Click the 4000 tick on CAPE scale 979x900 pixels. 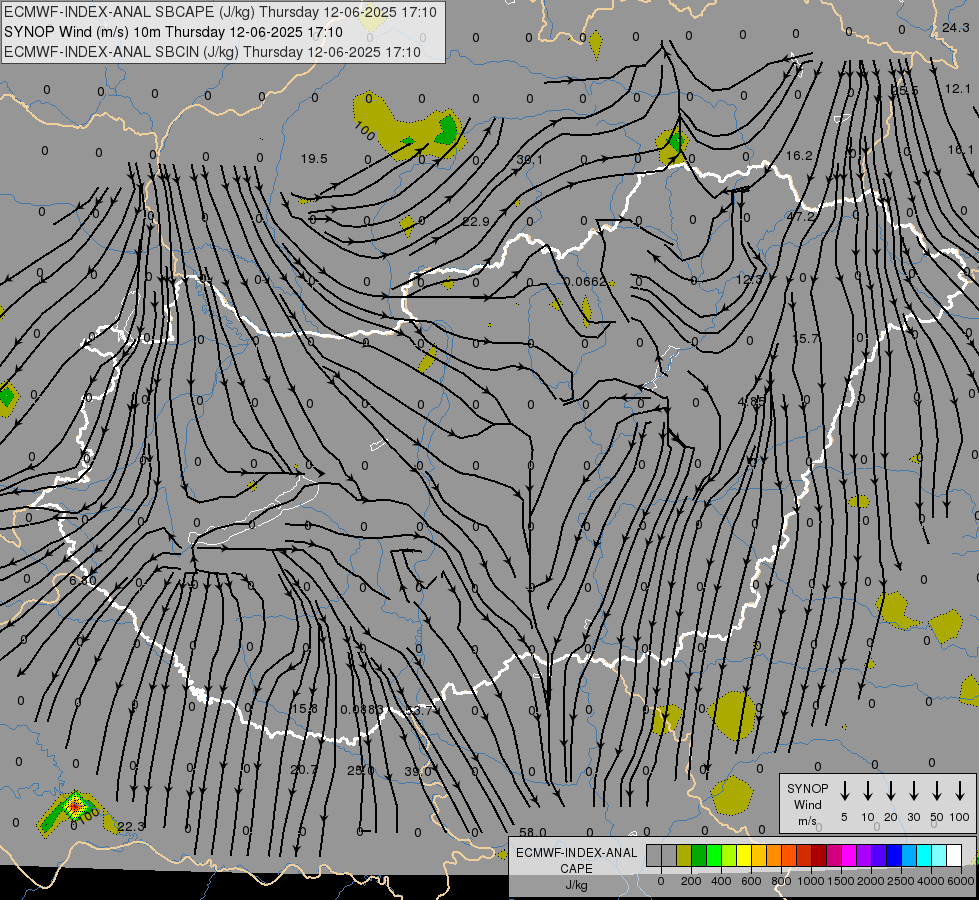tap(930, 881)
